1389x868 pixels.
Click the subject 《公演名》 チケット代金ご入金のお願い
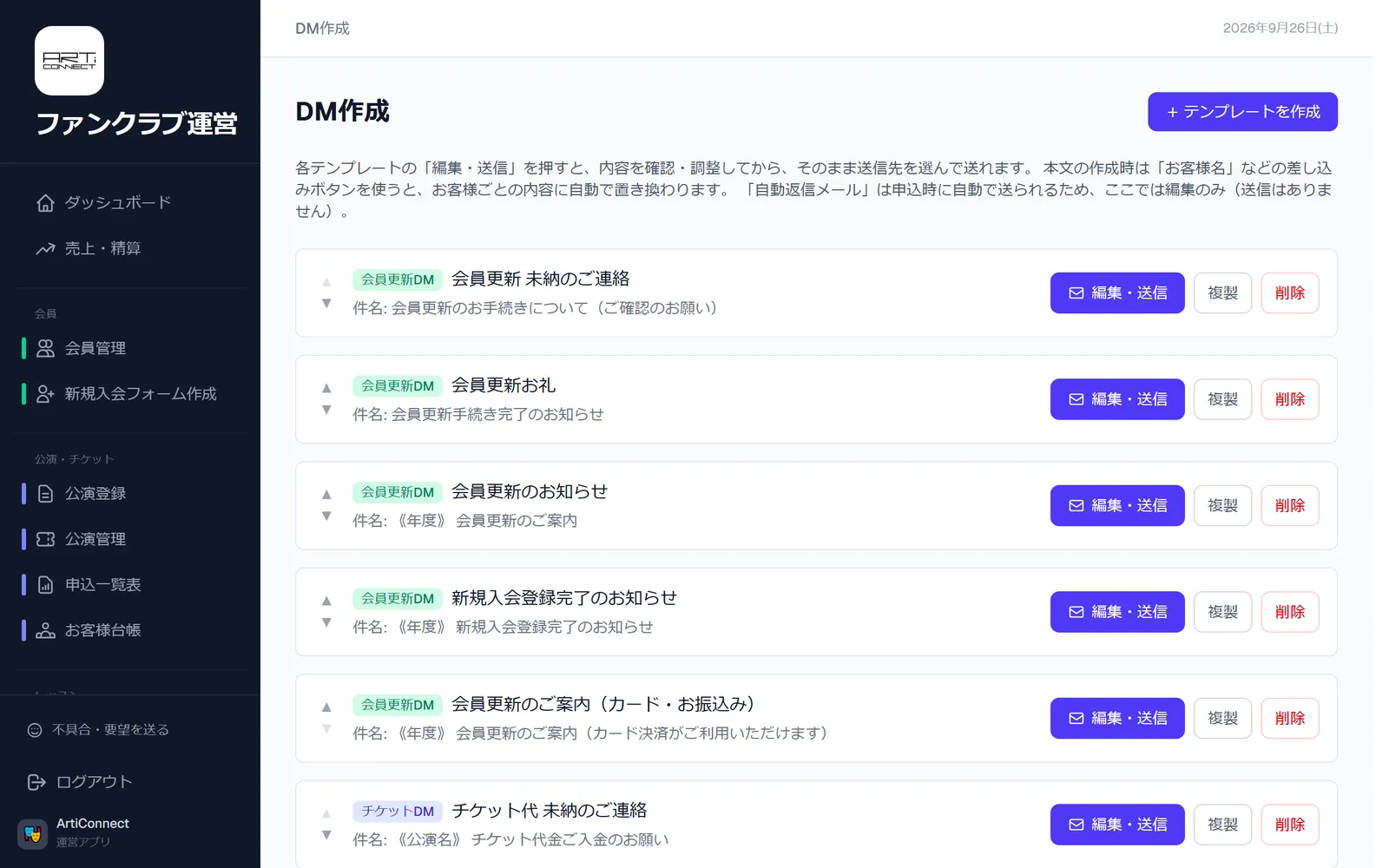[x=532, y=840]
